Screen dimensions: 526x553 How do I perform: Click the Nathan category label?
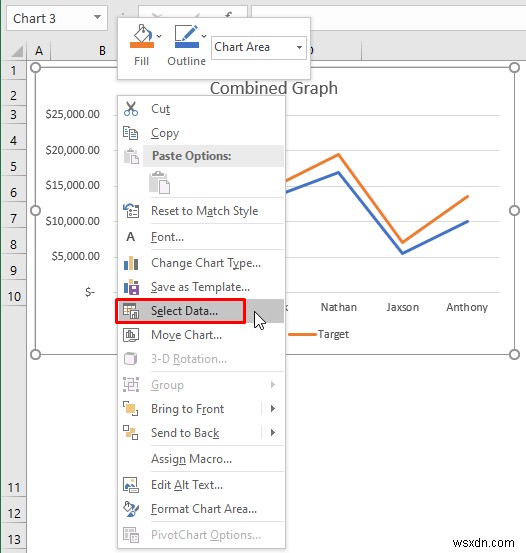[339, 307]
